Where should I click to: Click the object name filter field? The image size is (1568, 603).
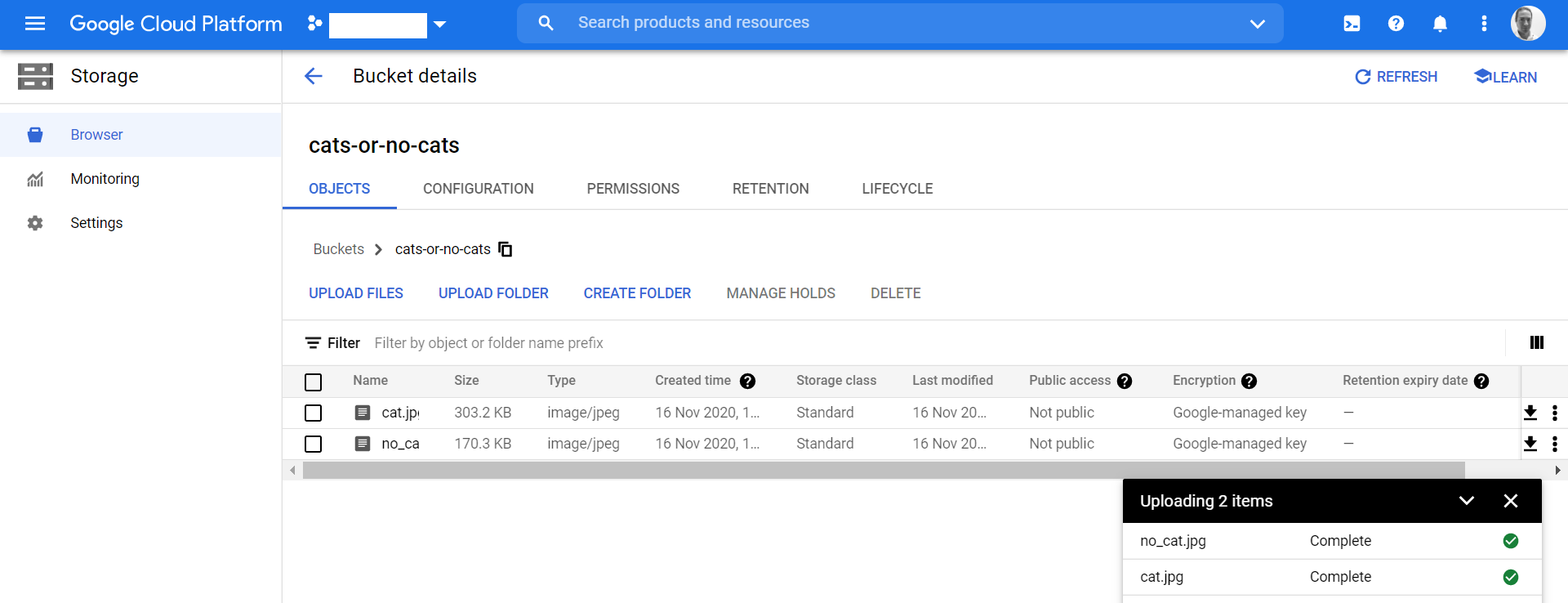(488, 343)
